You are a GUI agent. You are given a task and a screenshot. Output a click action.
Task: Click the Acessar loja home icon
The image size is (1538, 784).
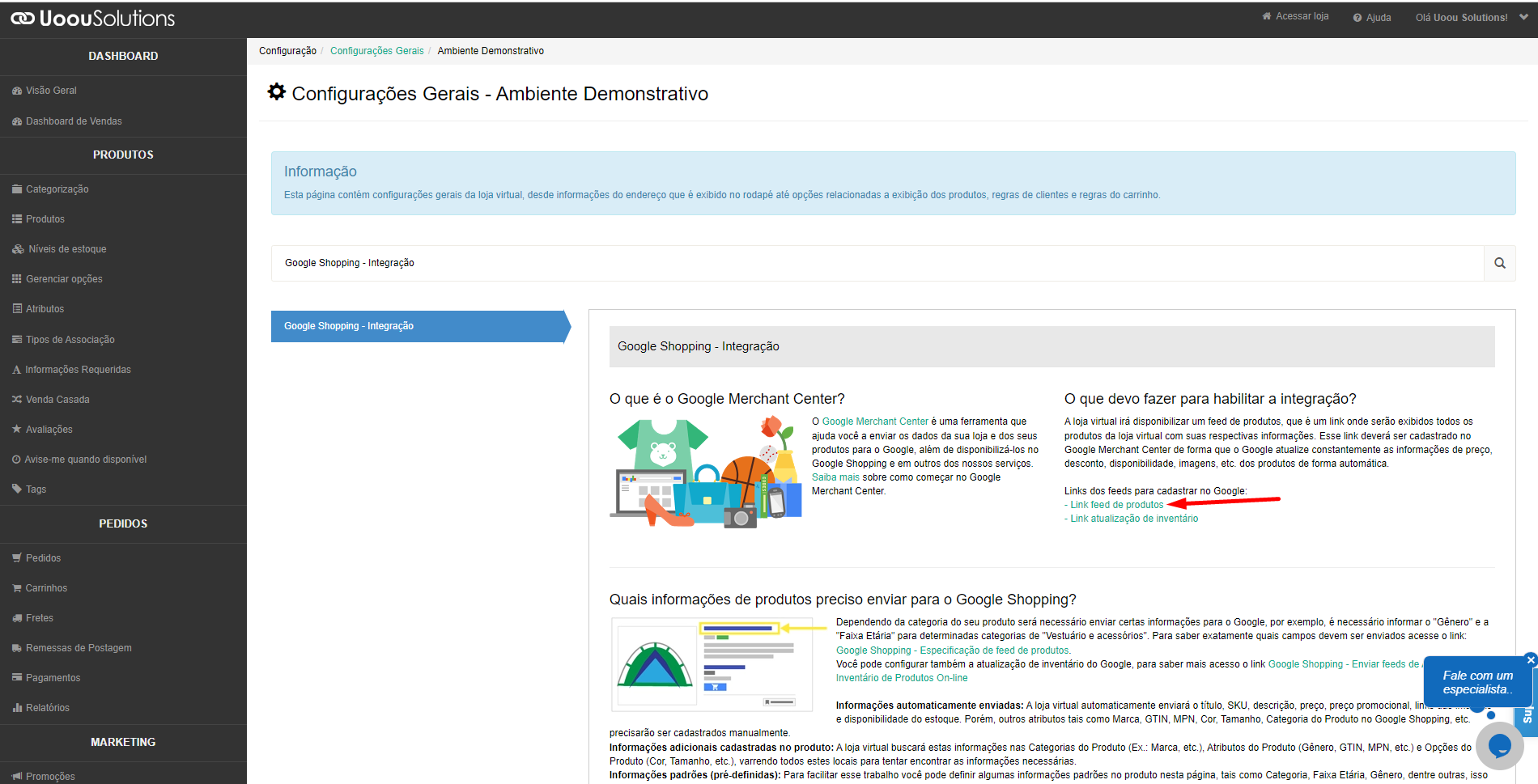click(x=1267, y=16)
